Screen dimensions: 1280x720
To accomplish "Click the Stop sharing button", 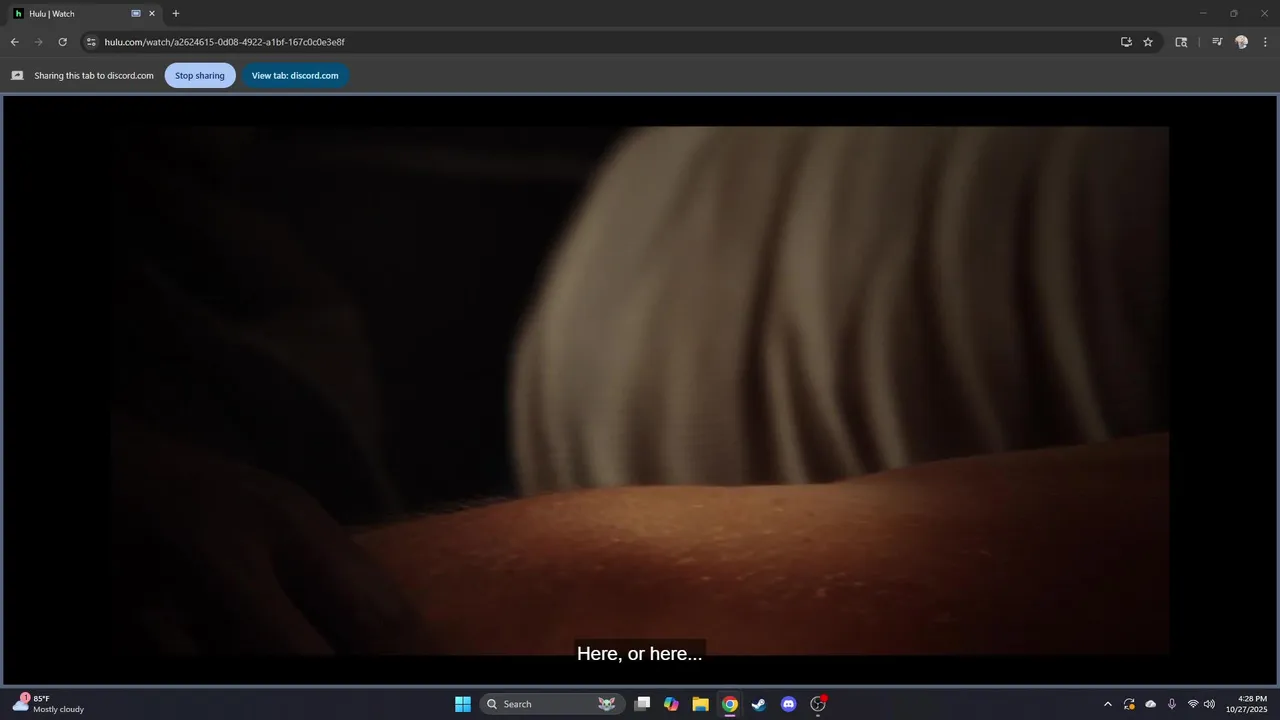I will point(200,75).
